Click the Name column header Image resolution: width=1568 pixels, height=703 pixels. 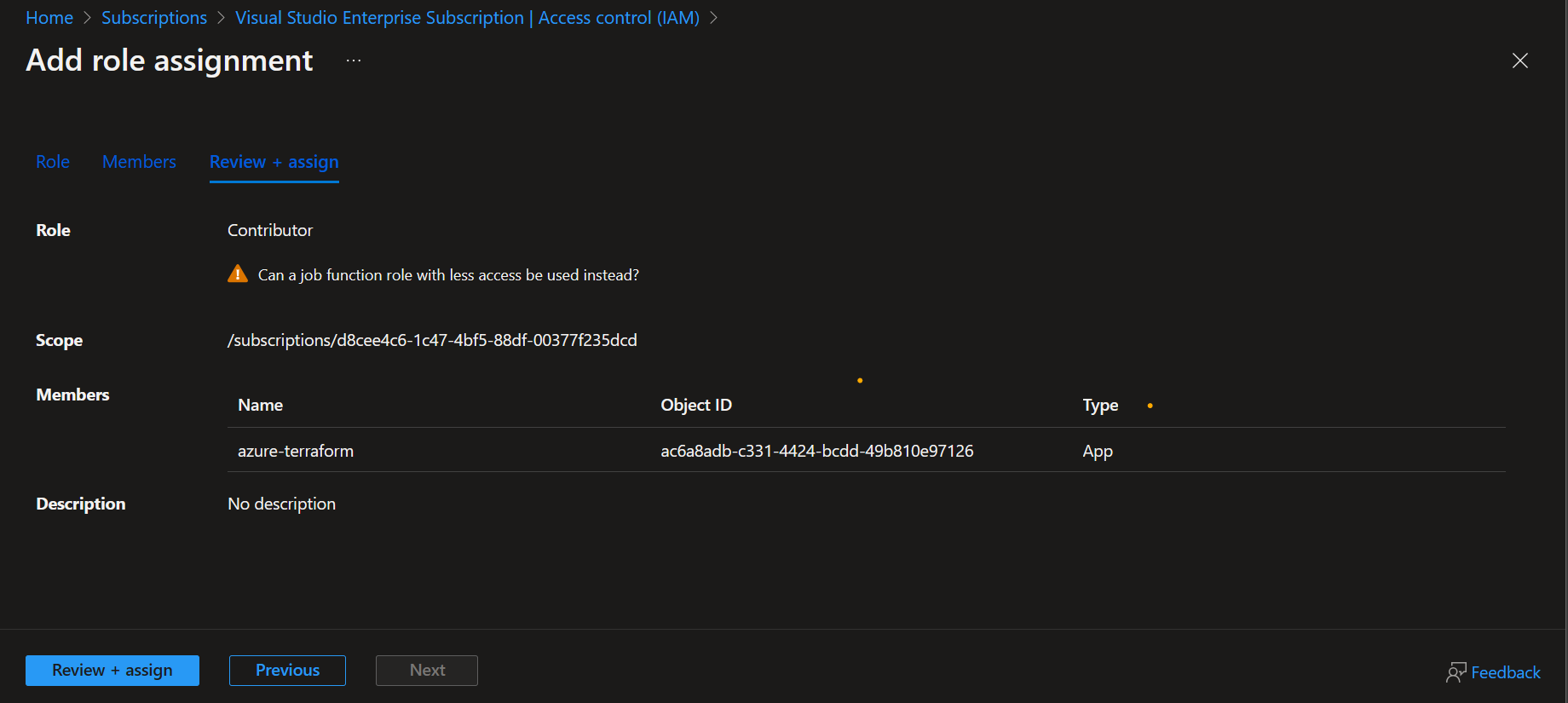(260, 406)
